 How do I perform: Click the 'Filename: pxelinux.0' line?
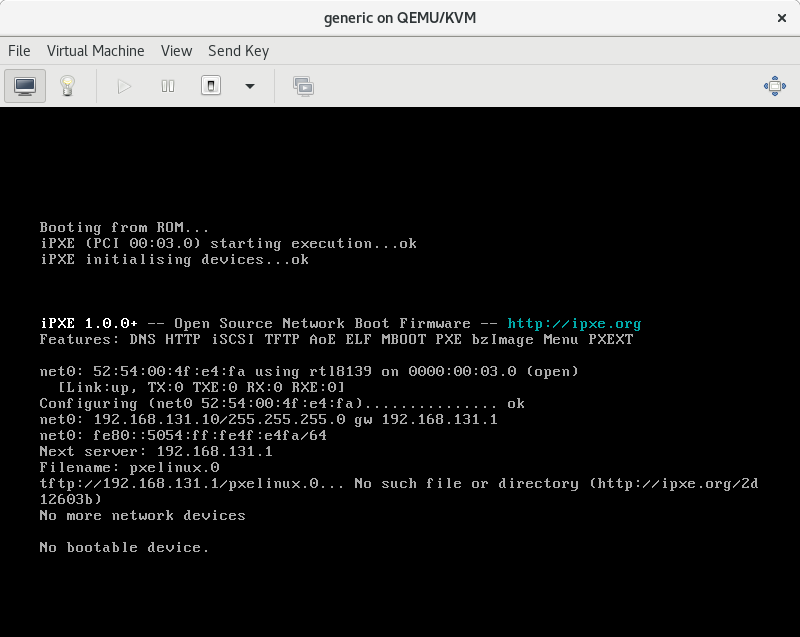[130, 467]
